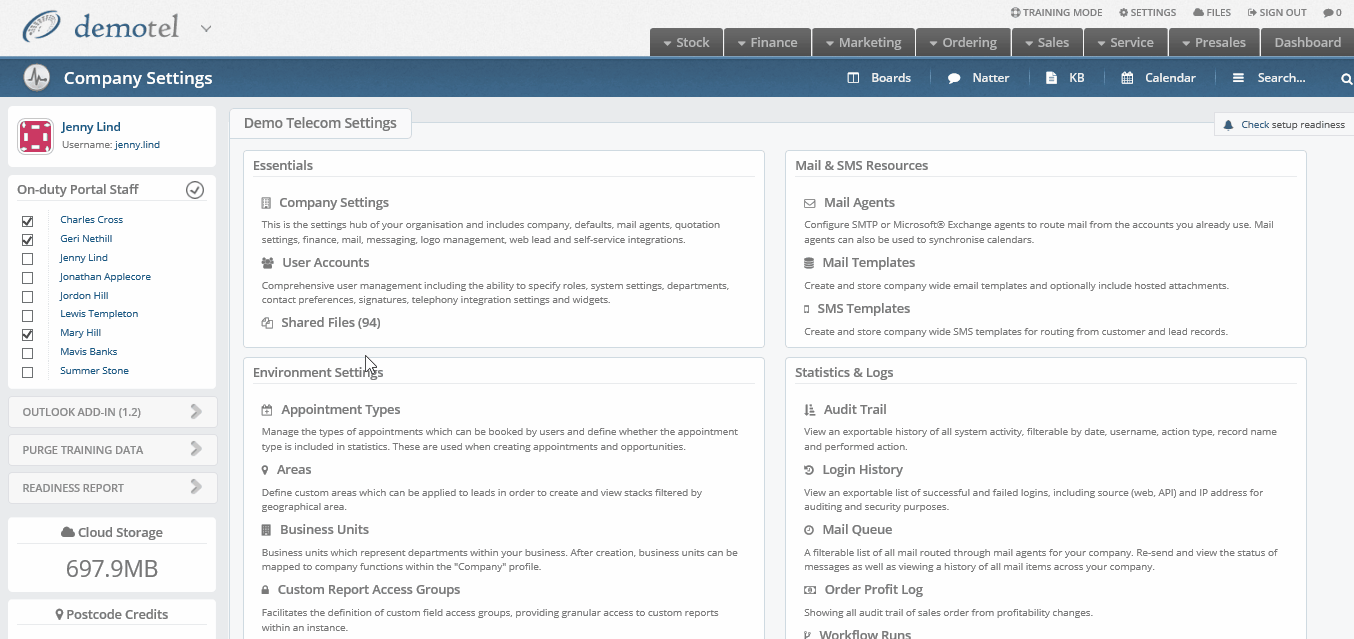This screenshot has width=1354, height=639.
Task: Click the Custom Report Access Groups lock icon
Action: pyautogui.click(x=265, y=590)
